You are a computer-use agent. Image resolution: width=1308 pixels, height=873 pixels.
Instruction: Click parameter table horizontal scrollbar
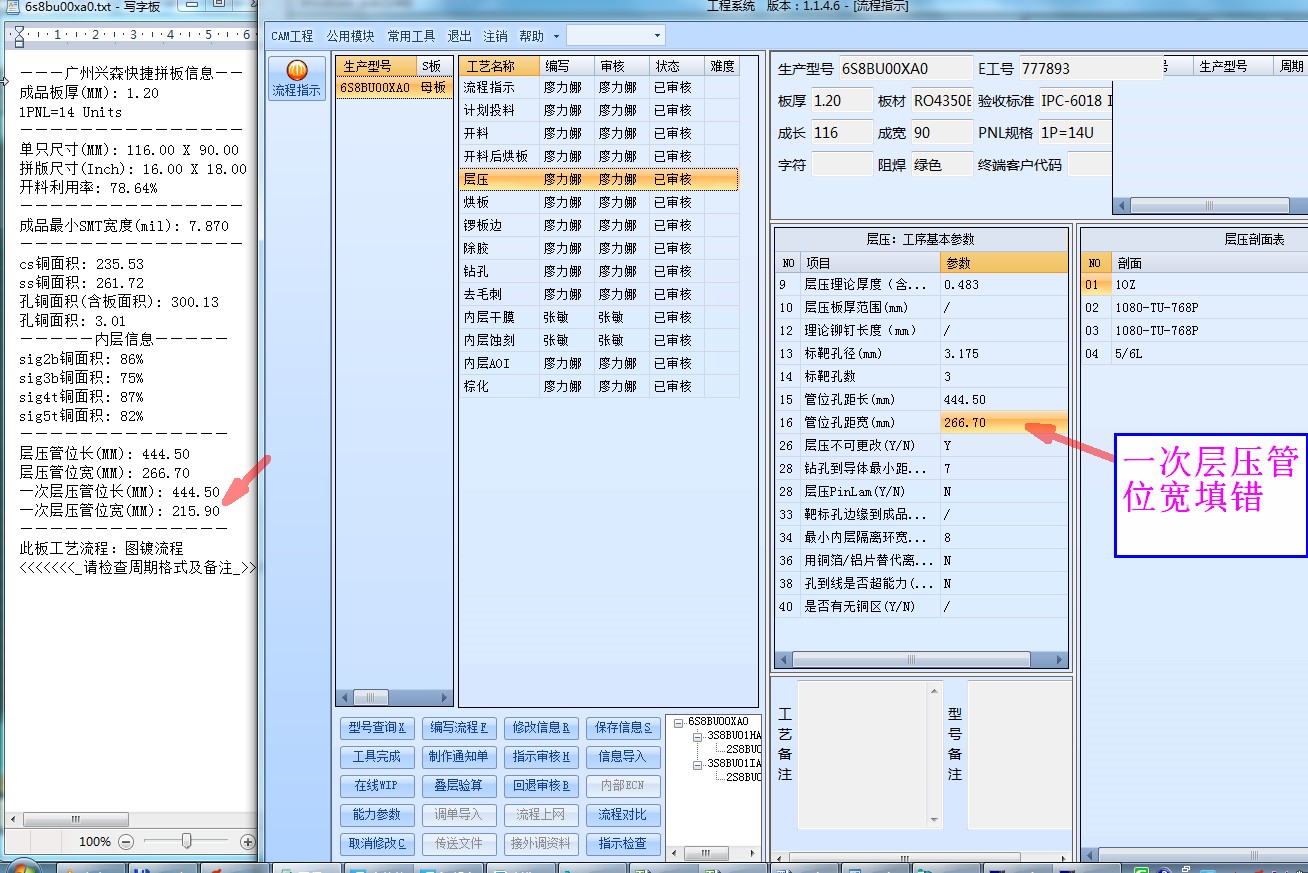click(x=920, y=660)
